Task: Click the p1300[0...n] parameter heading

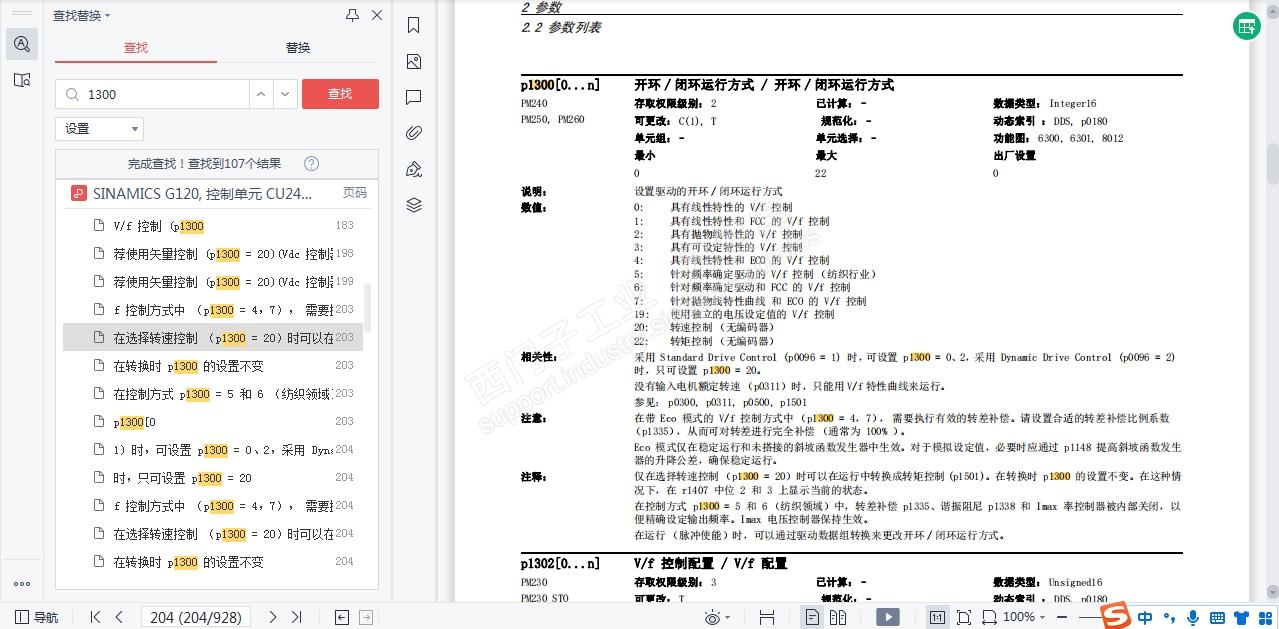Action: (560, 85)
